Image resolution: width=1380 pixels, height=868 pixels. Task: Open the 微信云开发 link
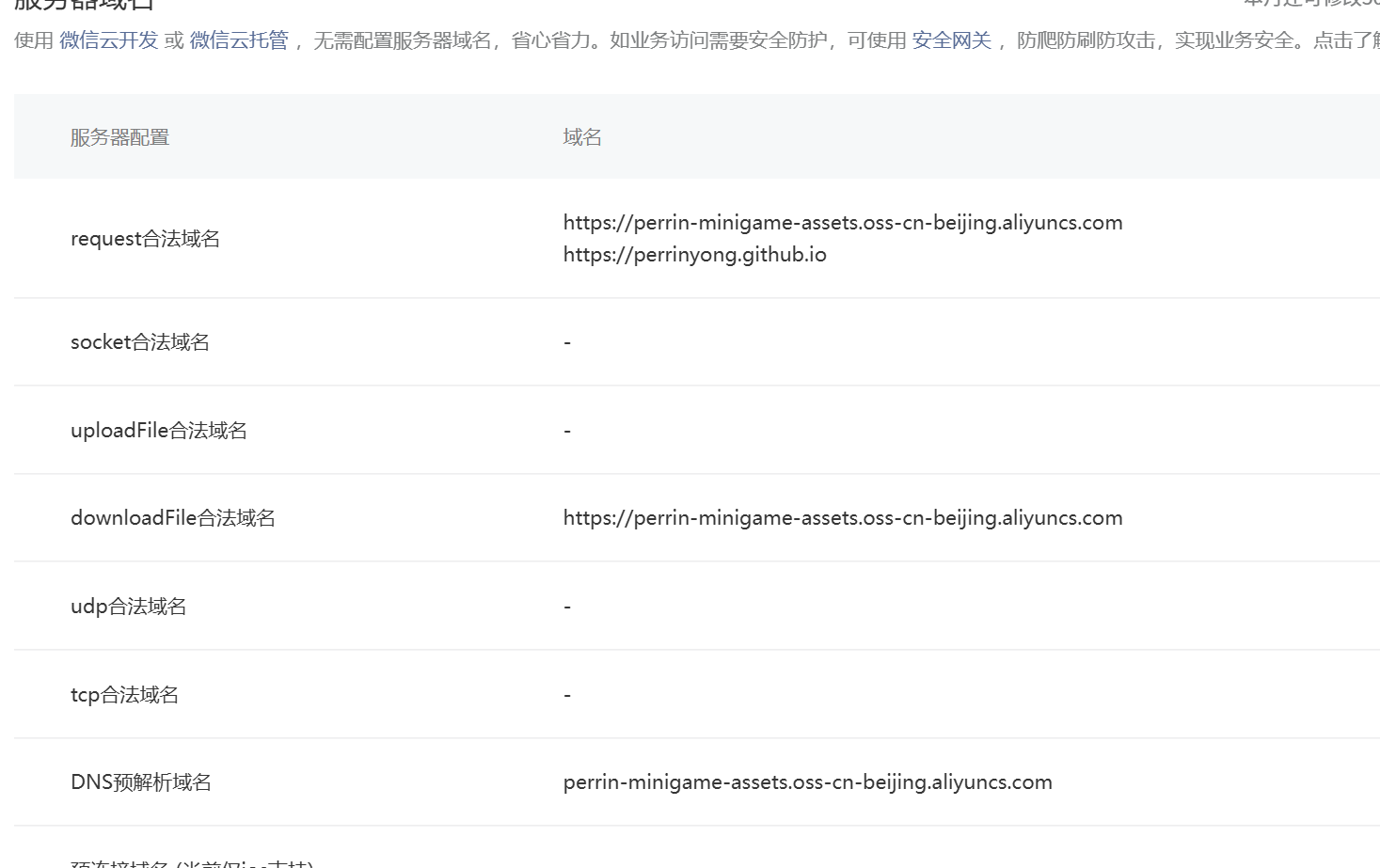(x=108, y=40)
